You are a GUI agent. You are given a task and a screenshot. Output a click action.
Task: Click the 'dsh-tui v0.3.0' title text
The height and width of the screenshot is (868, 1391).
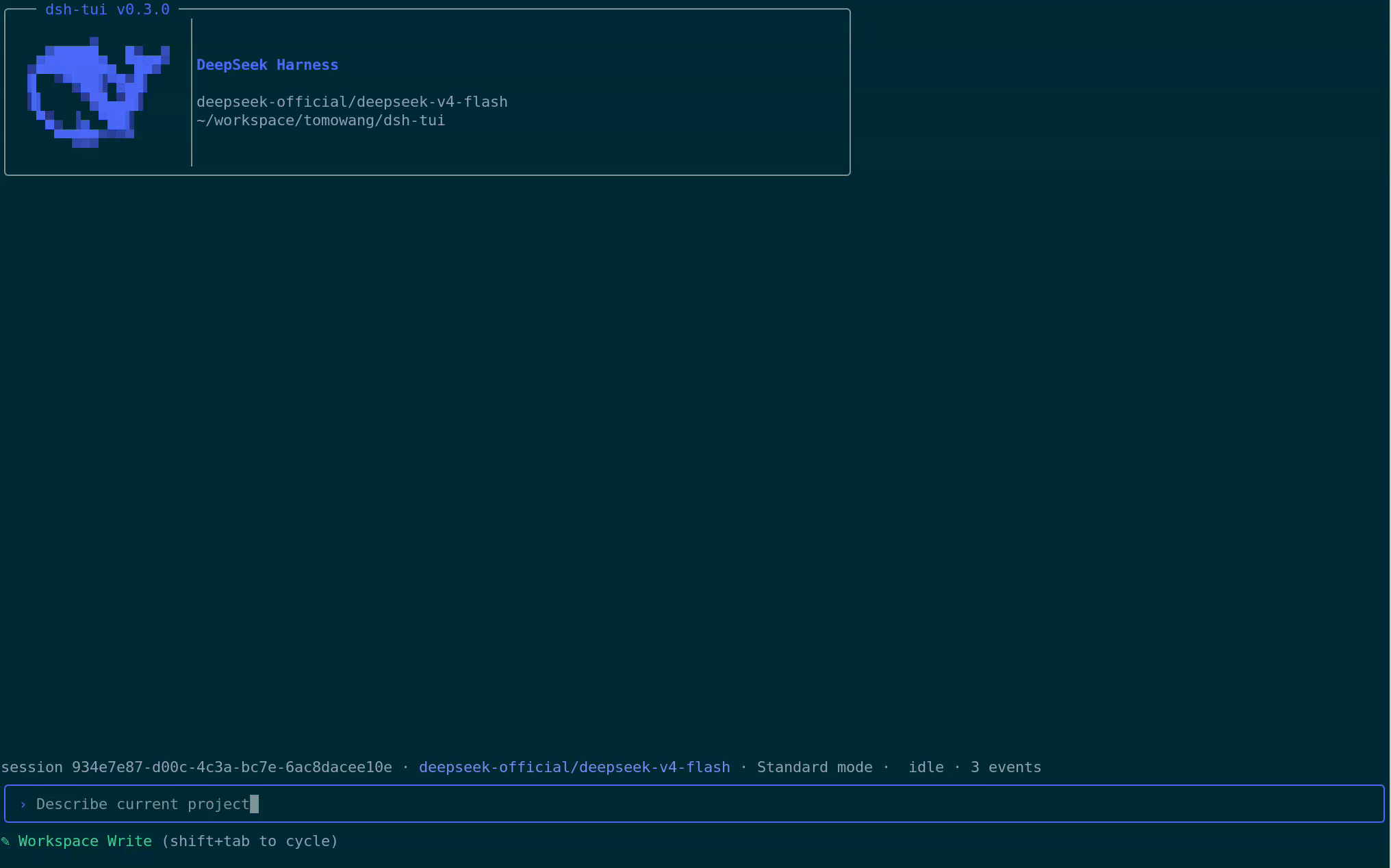pos(107,10)
